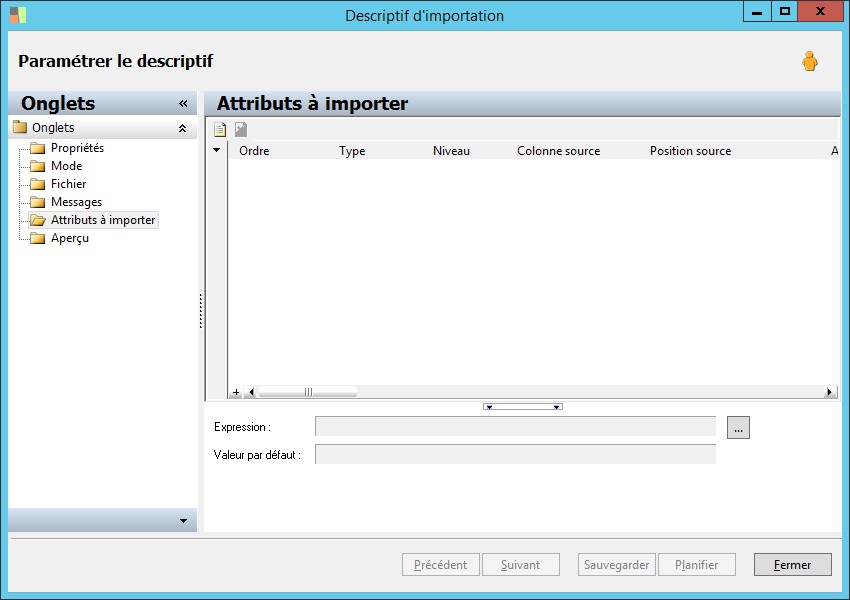Click the delete attribute toolbar icon

pos(241,130)
